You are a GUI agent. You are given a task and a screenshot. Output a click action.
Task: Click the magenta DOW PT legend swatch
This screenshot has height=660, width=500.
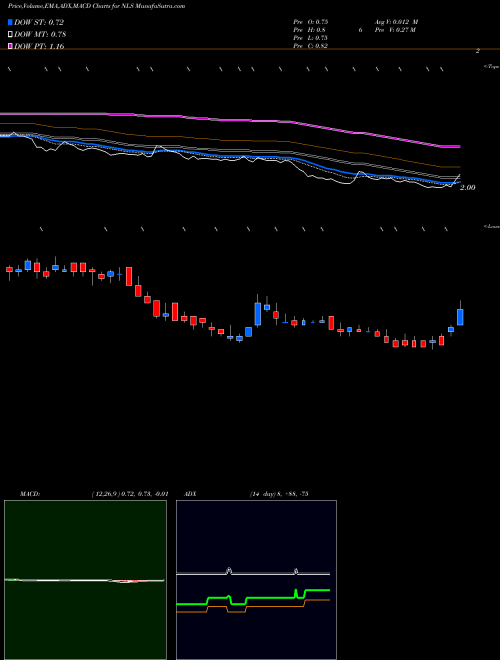[x=11, y=46]
